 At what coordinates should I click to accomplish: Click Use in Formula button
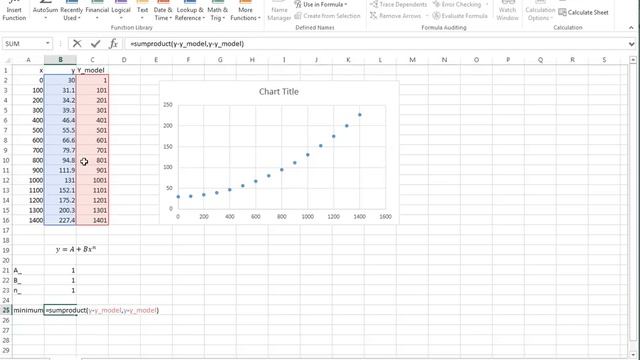[x=321, y=4]
